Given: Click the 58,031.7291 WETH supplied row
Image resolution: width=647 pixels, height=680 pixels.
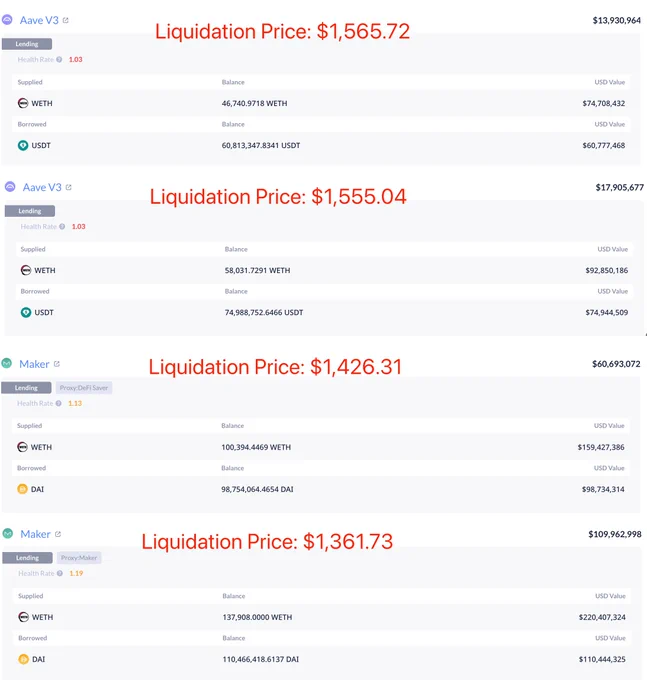Looking at the screenshot, I should coord(324,270).
